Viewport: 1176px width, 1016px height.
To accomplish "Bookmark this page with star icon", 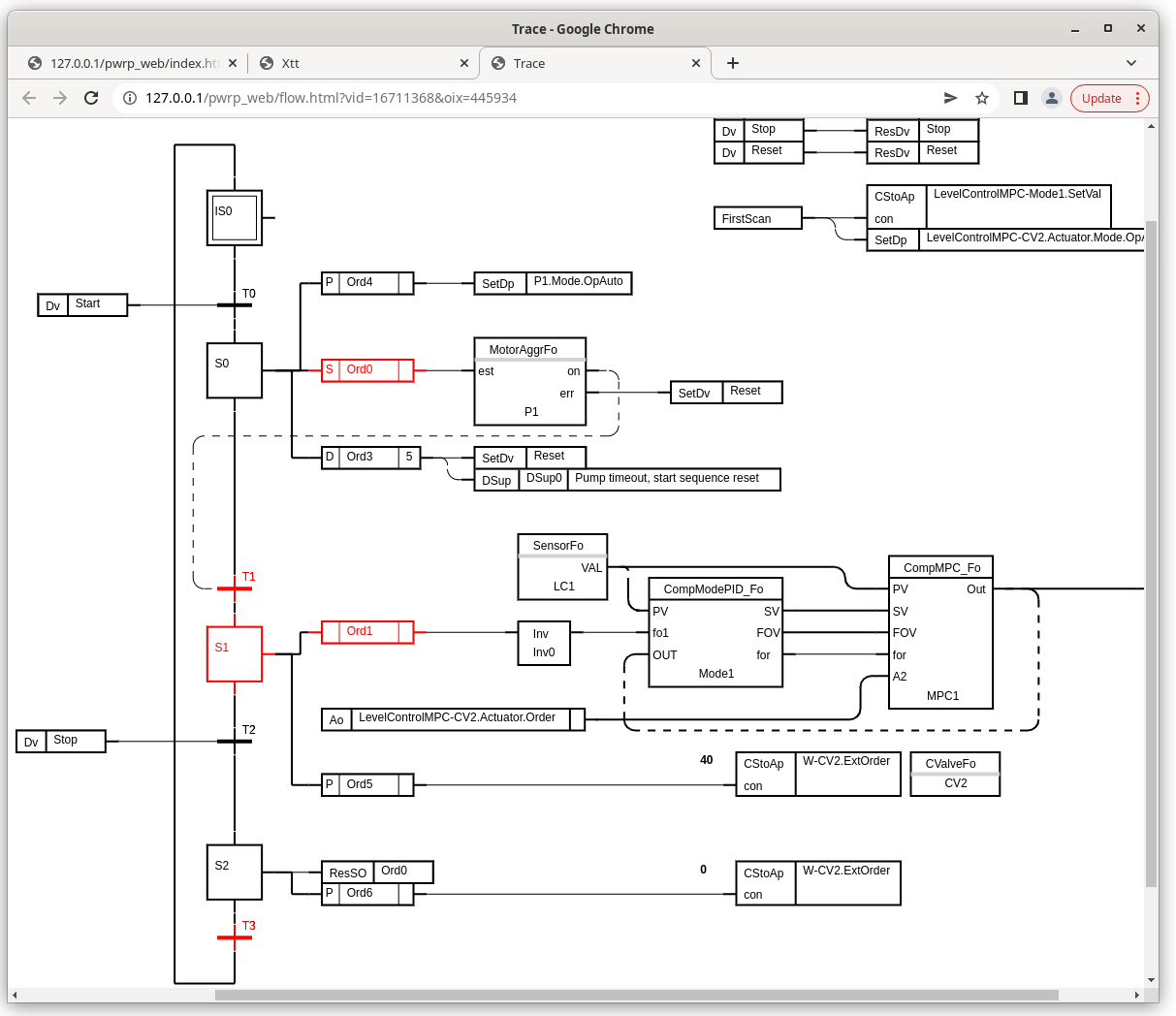I will click(982, 98).
